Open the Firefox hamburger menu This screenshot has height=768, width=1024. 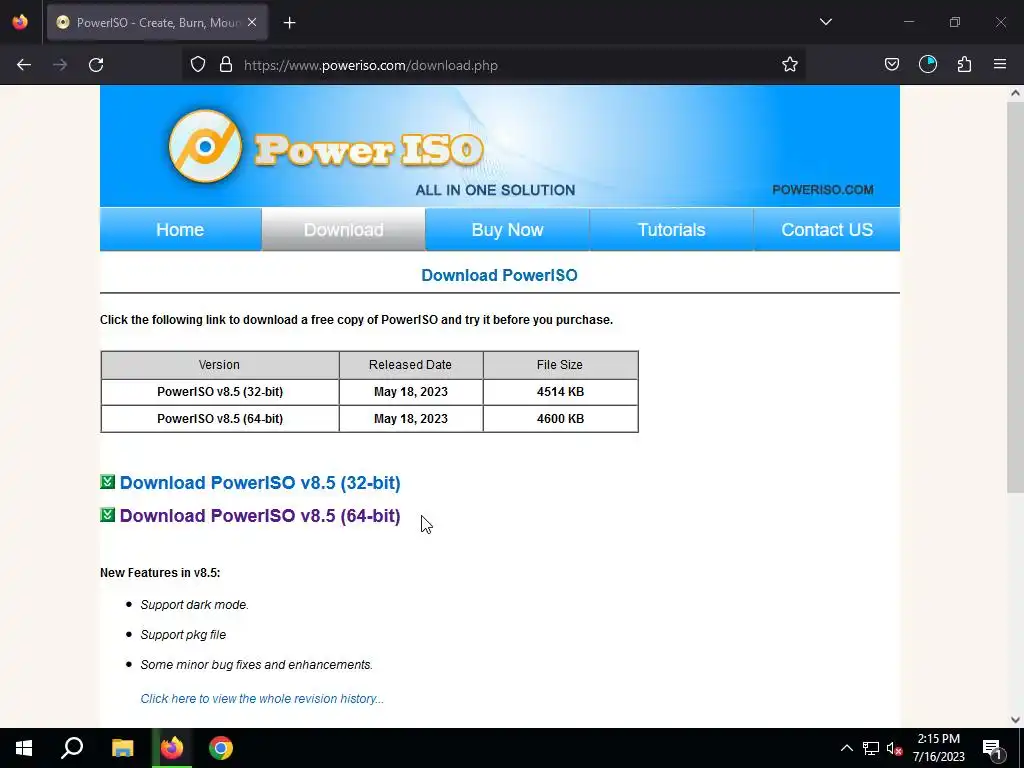[1000, 64]
